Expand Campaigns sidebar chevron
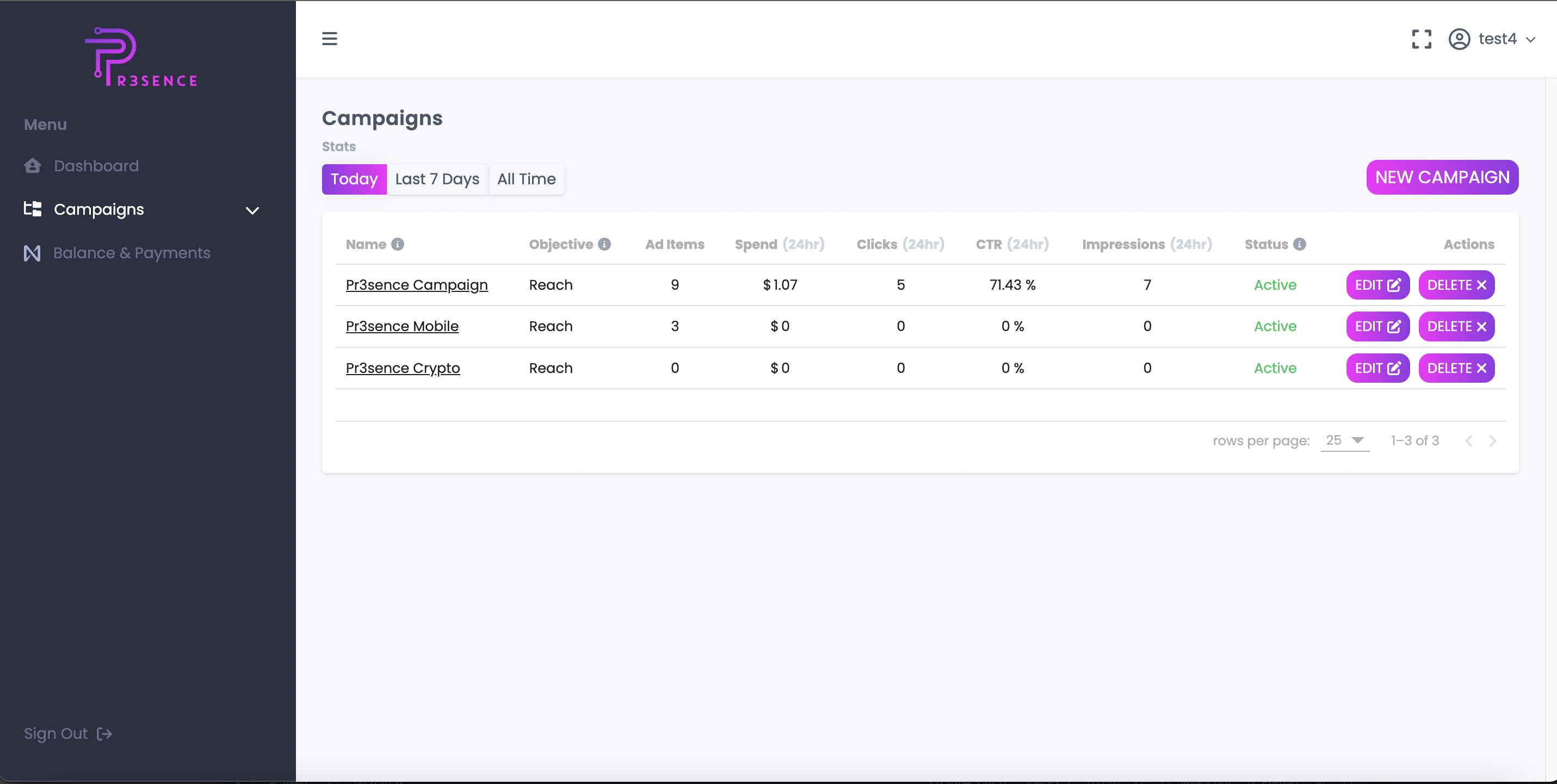 252,210
